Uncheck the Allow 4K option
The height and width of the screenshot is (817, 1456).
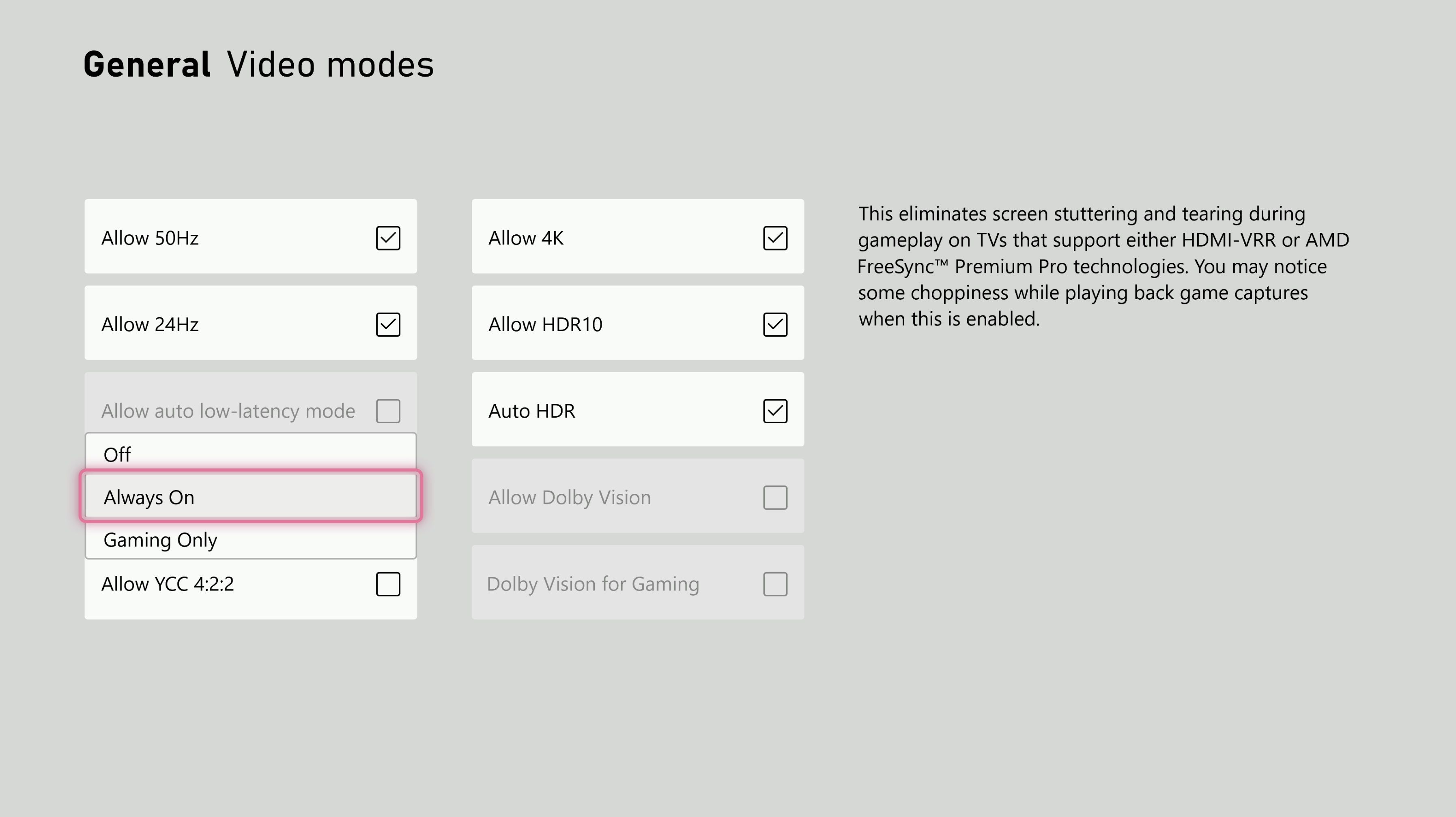point(776,238)
